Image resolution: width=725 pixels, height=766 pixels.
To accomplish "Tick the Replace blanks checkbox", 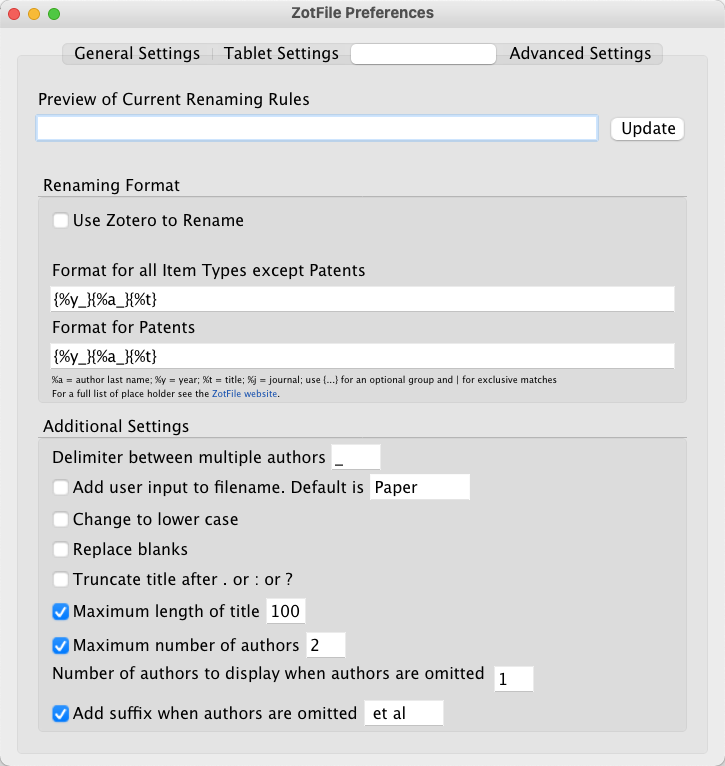I will point(62,549).
